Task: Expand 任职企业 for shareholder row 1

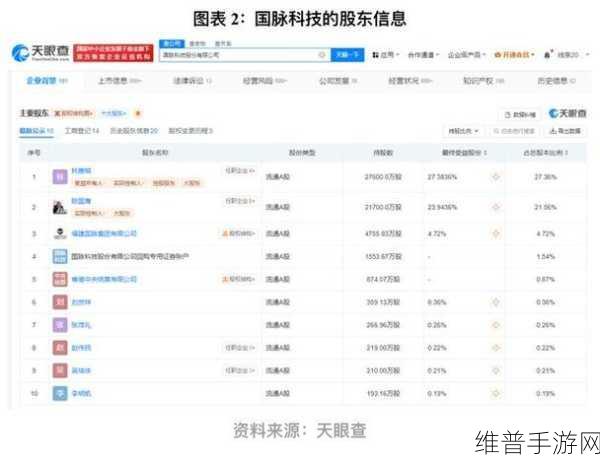Action: pyautogui.click(x=240, y=171)
